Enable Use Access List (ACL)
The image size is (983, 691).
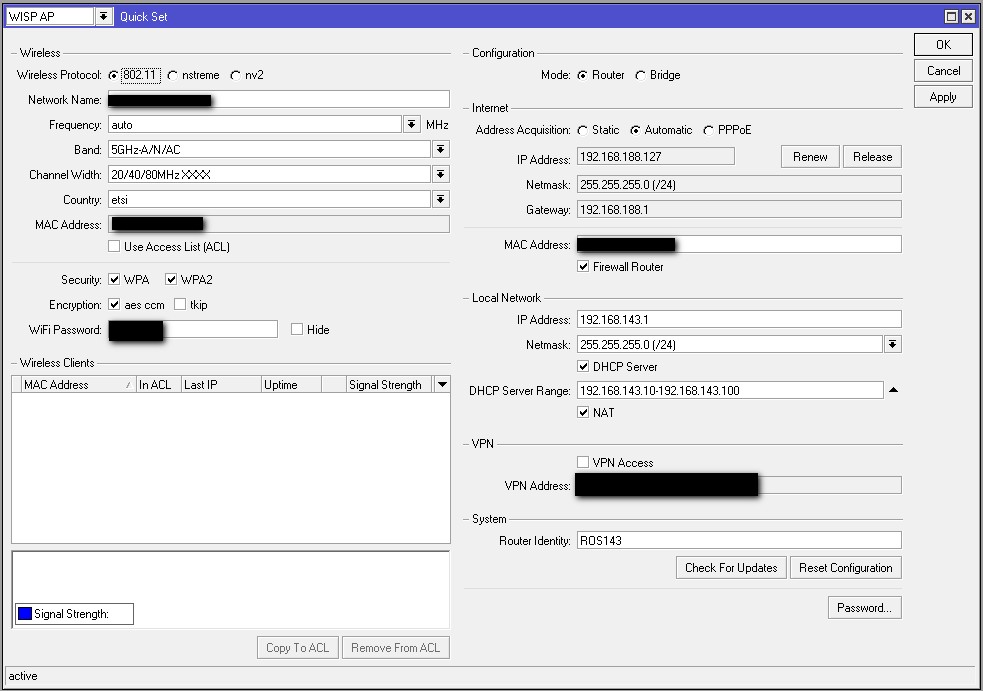pos(114,246)
